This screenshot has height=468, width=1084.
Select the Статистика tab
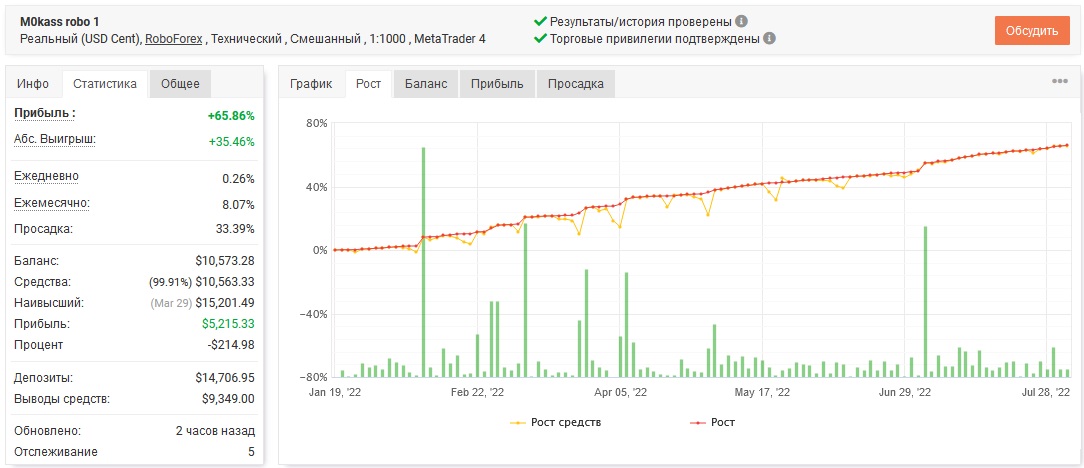tap(105, 84)
